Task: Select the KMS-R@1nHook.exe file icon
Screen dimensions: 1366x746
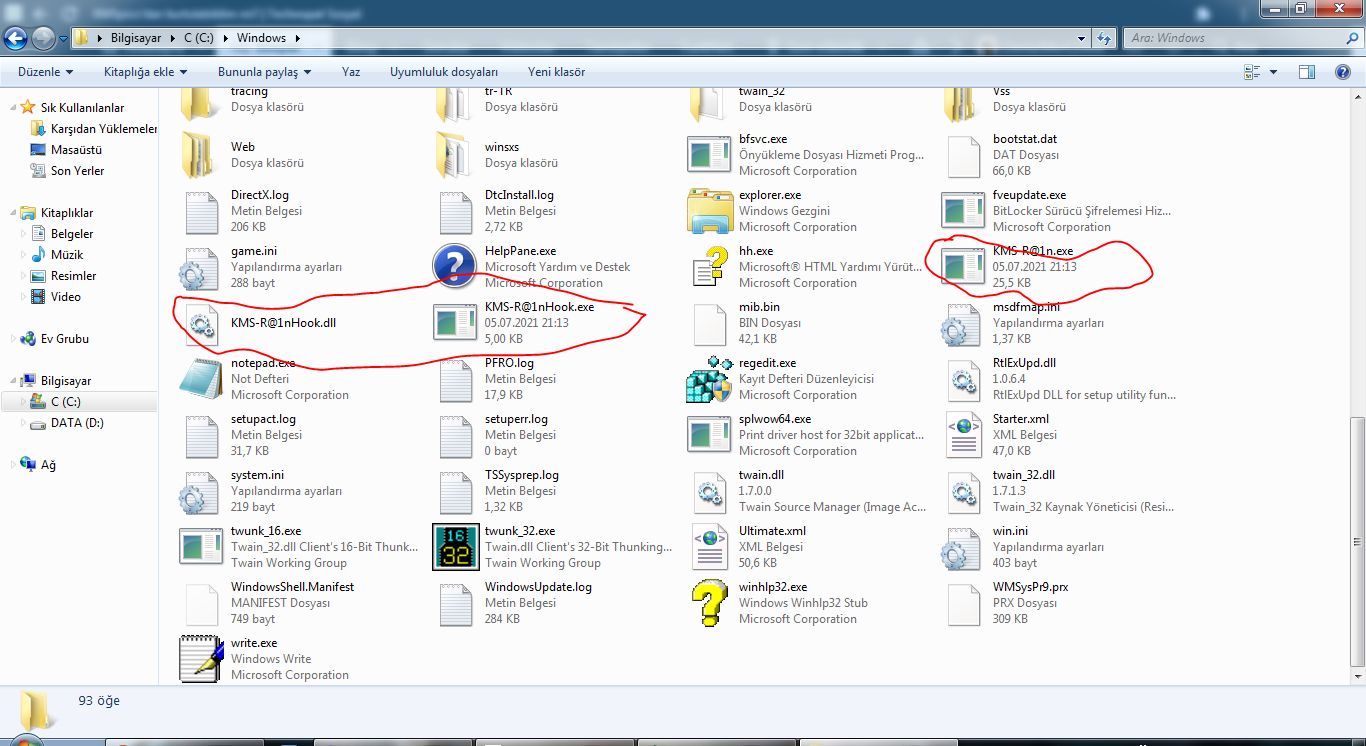Action: 455,323
